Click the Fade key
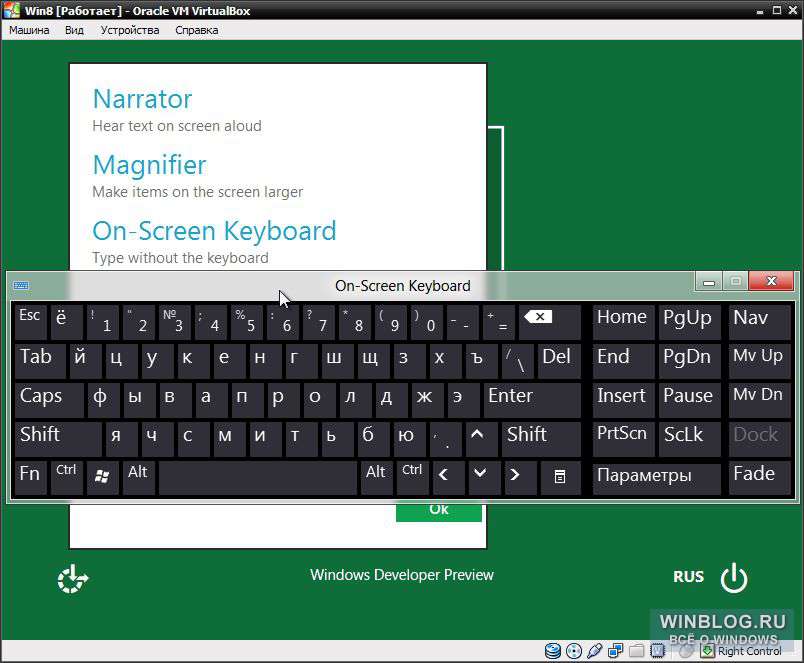804x663 pixels. 759,477
